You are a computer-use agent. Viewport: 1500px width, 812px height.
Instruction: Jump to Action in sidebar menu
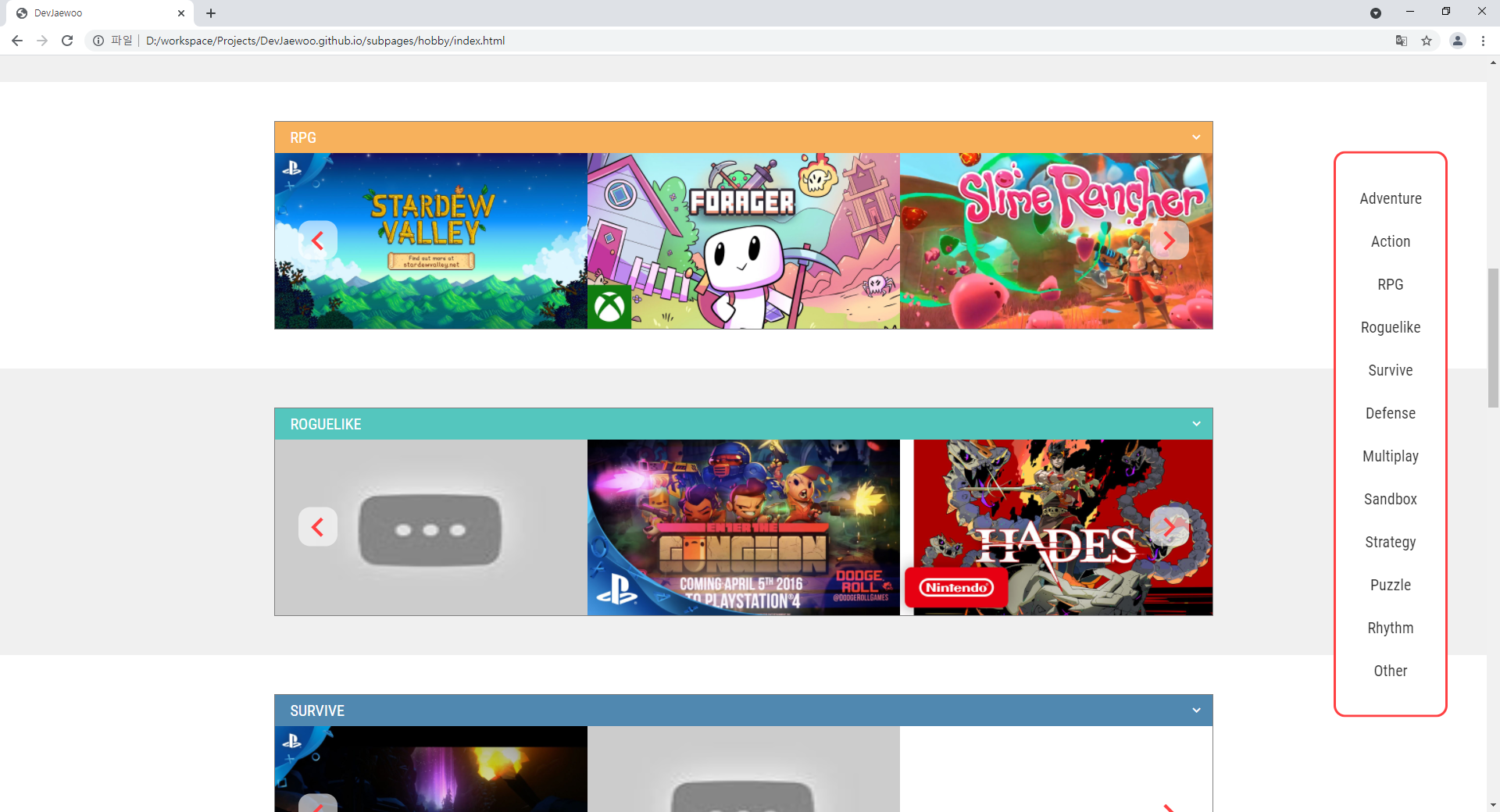tap(1391, 241)
